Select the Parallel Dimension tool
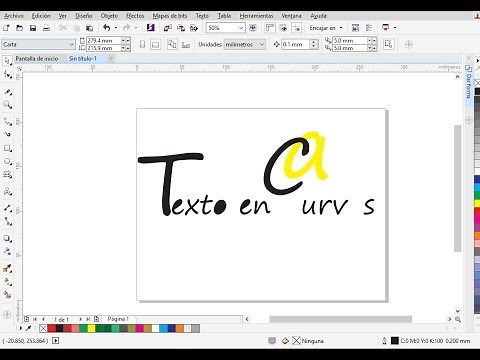Screen dimensions: 480x360 pos(7,208)
